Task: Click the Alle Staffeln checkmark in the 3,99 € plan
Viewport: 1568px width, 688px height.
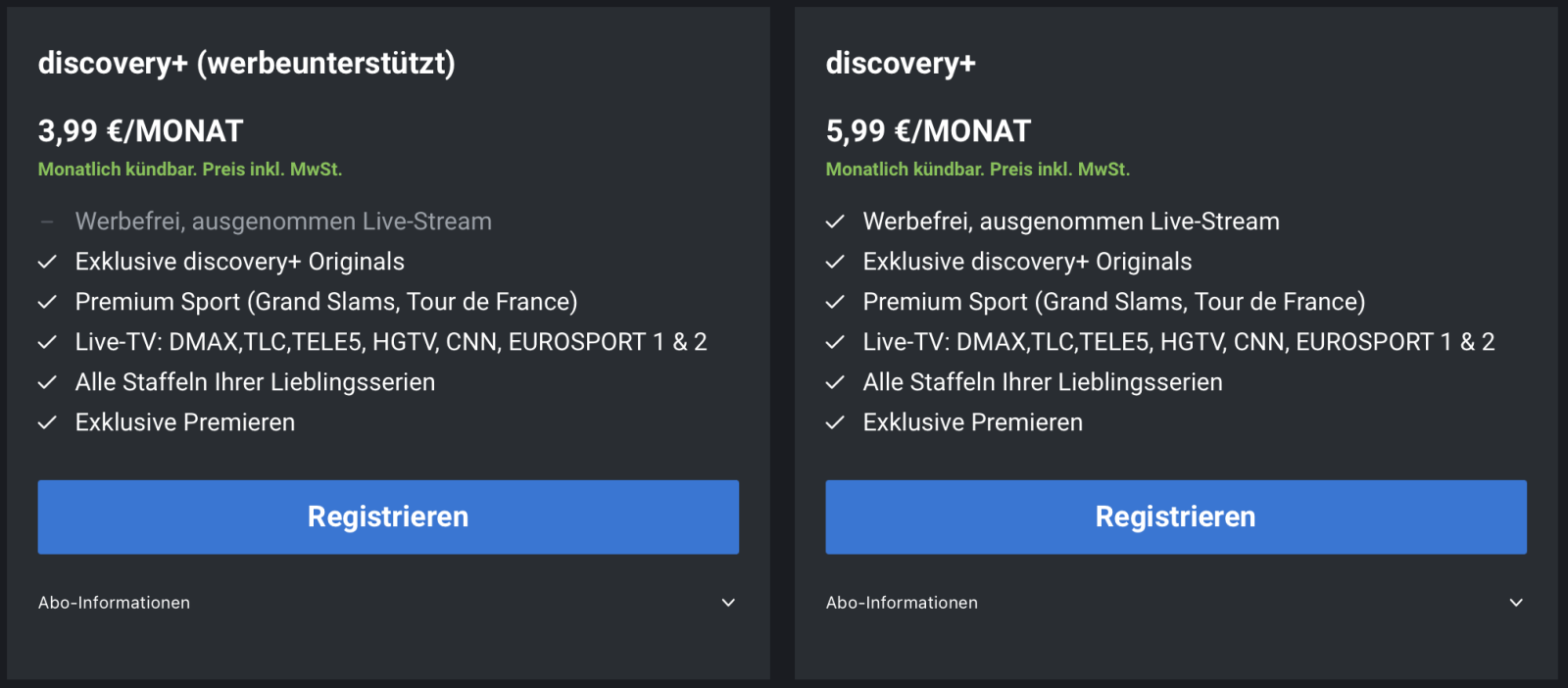Action: coord(47,382)
